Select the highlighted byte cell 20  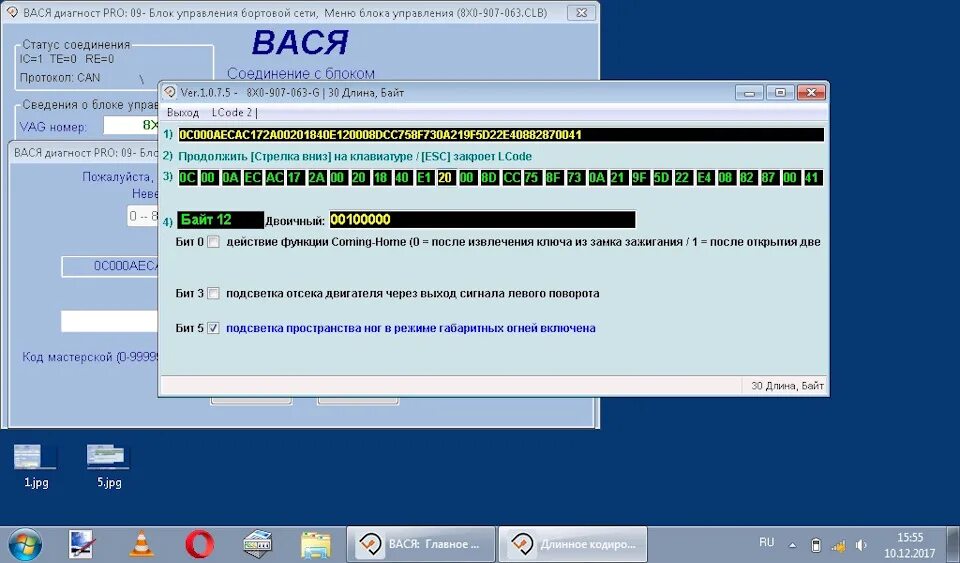(446, 178)
